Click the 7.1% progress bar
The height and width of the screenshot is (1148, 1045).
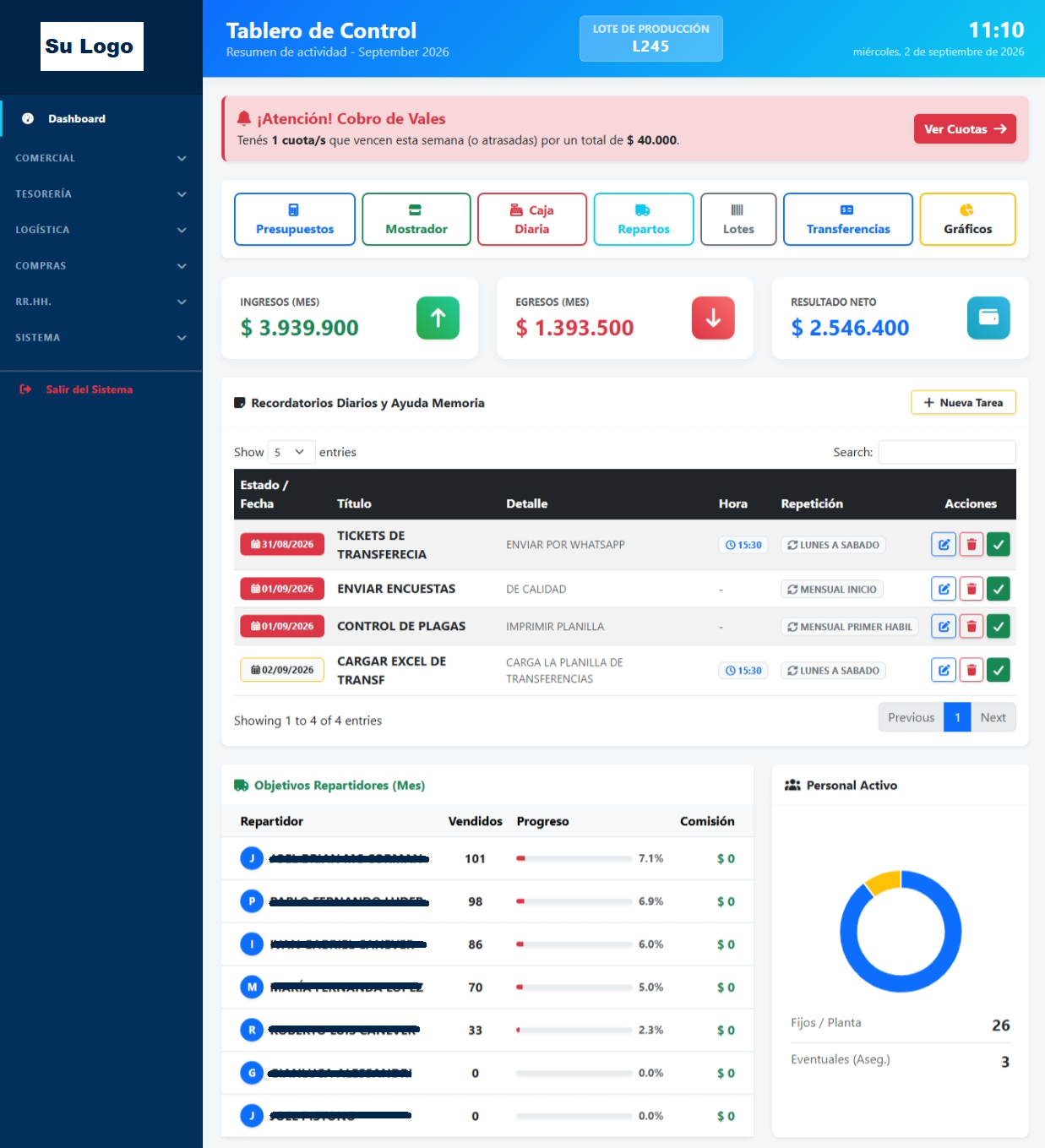[x=574, y=858]
